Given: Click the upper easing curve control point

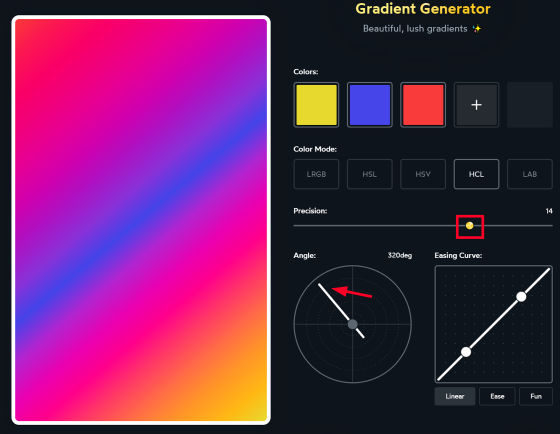Looking at the screenshot, I should 521,296.
